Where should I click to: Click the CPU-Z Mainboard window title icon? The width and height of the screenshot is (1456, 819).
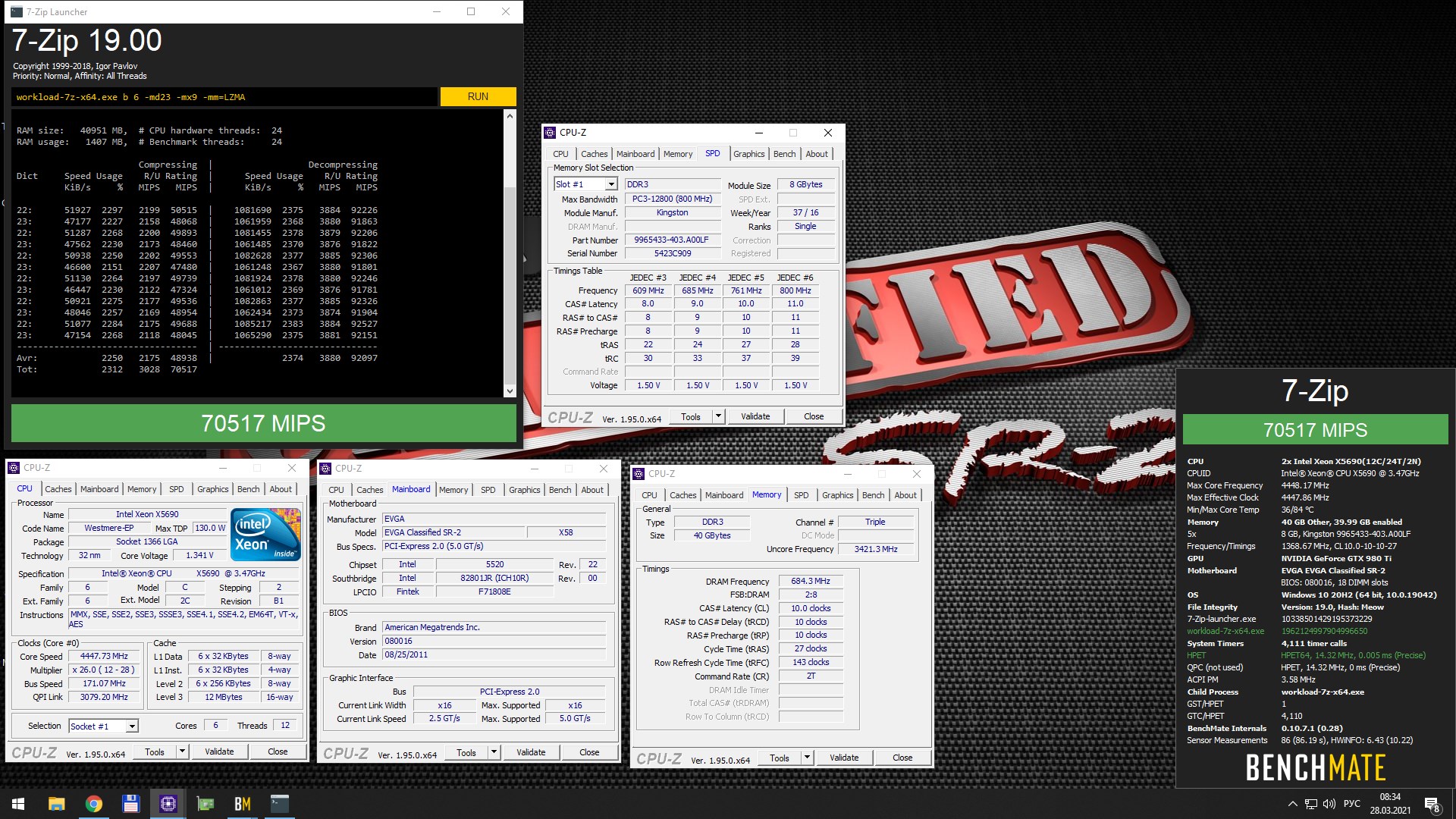click(x=326, y=469)
